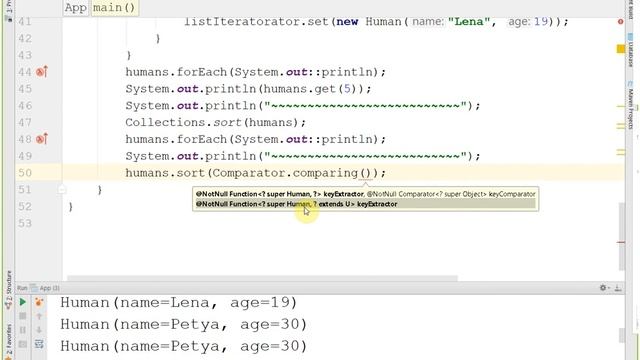This screenshot has width=640, height=360.
Task: Click line number 47 in gutter
Action: [24, 122]
